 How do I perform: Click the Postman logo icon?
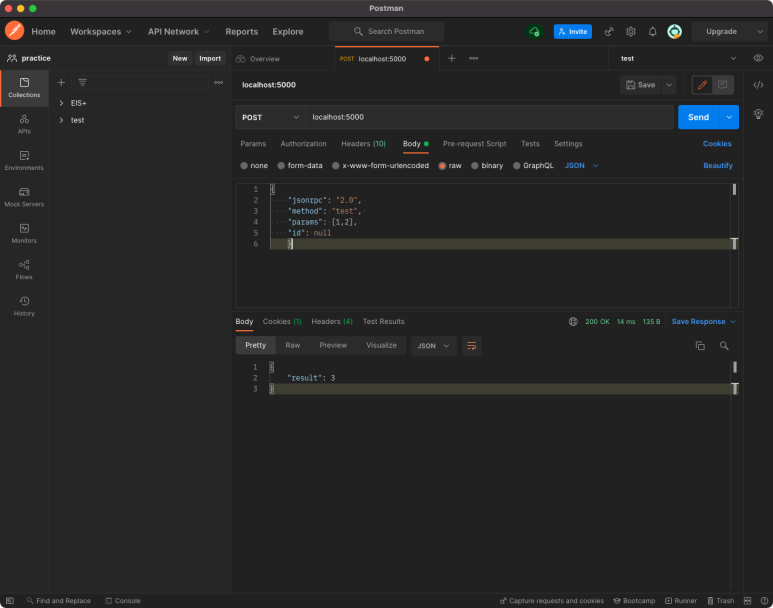(14, 31)
